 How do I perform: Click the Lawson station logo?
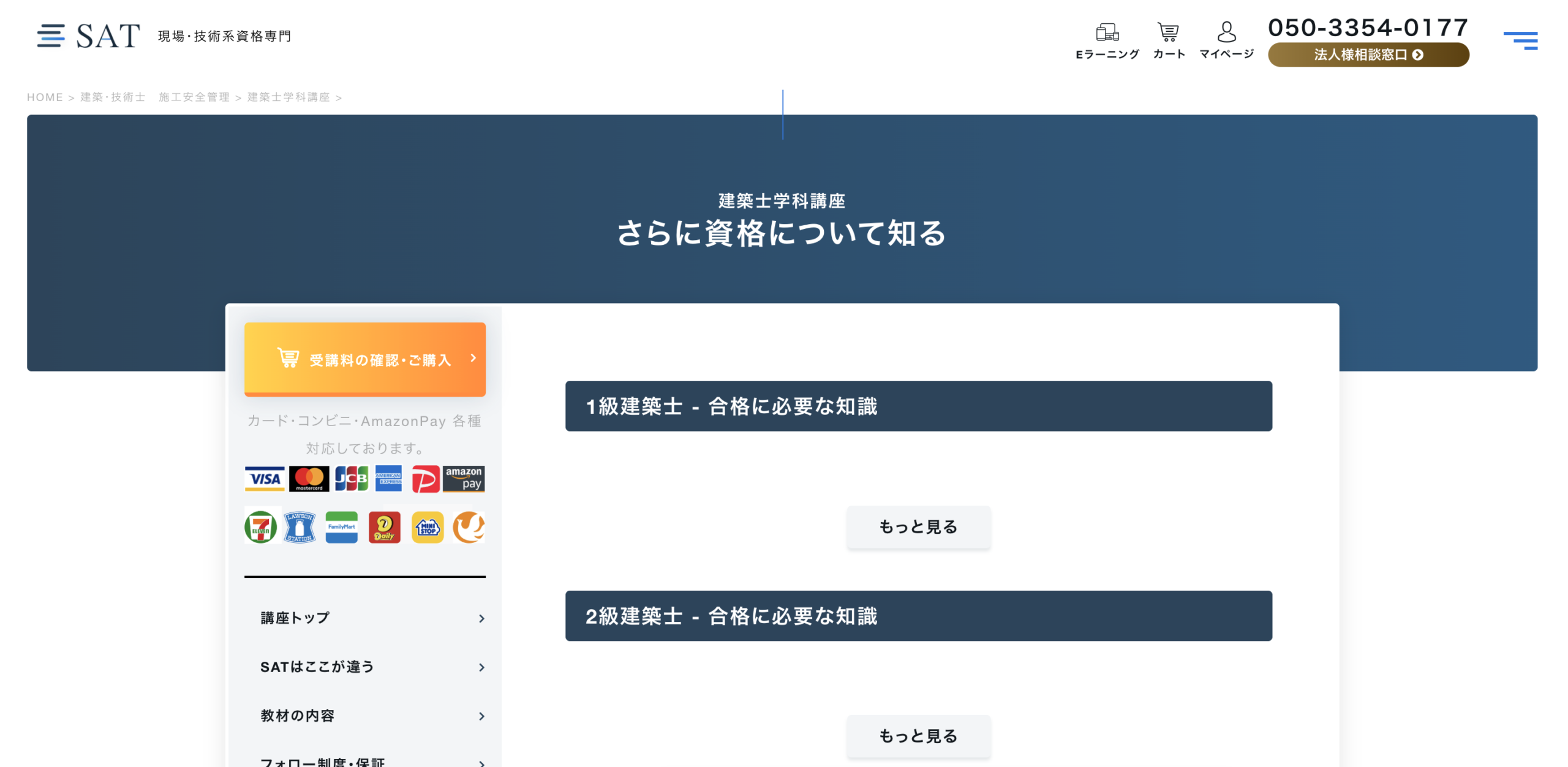300,527
